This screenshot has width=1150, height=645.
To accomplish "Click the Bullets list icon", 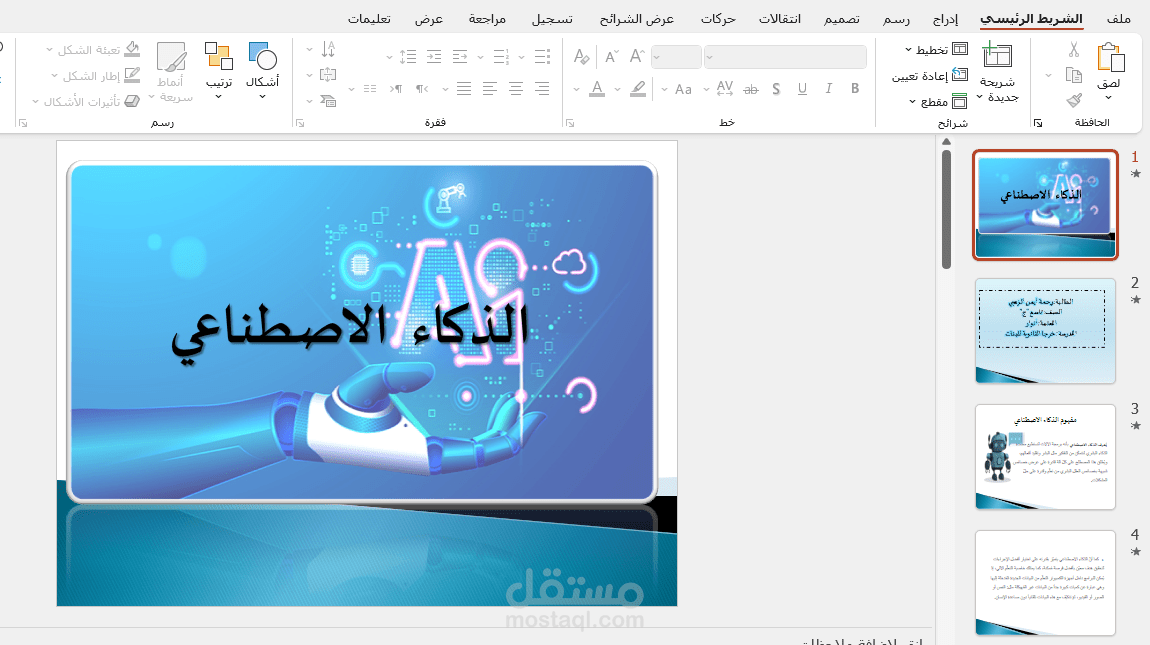I will pyautogui.click(x=542, y=56).
